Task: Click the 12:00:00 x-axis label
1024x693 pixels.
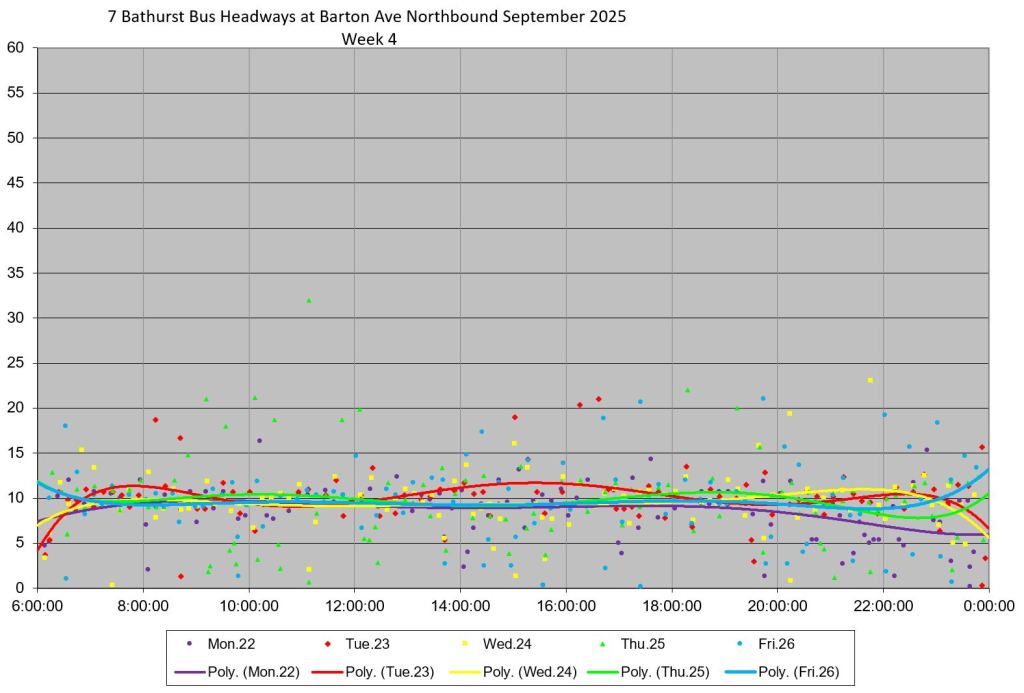Action: click(x=355, y=606)
